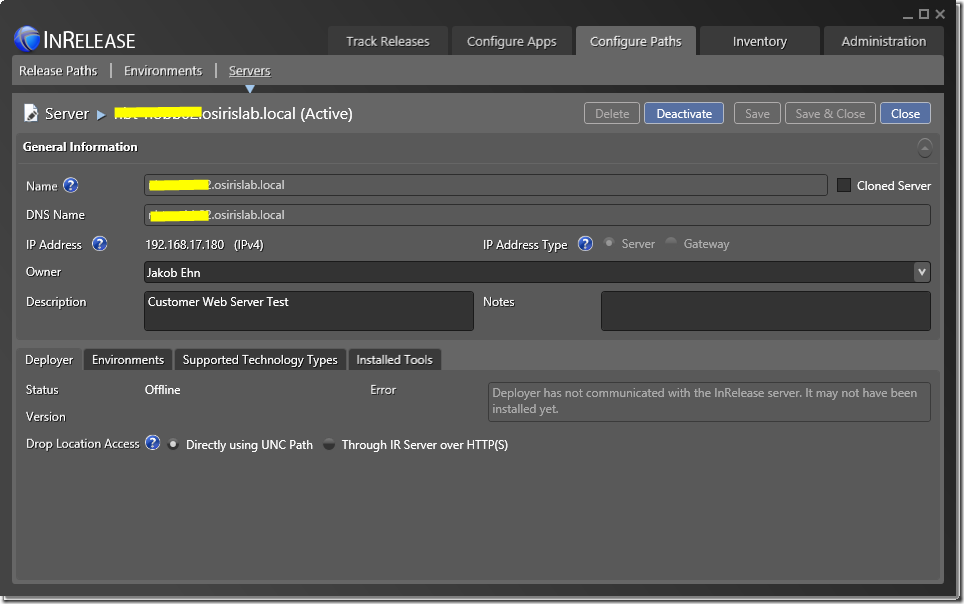
Task: Choose Directly using UNC Path option
Action: tap(173, 444)
